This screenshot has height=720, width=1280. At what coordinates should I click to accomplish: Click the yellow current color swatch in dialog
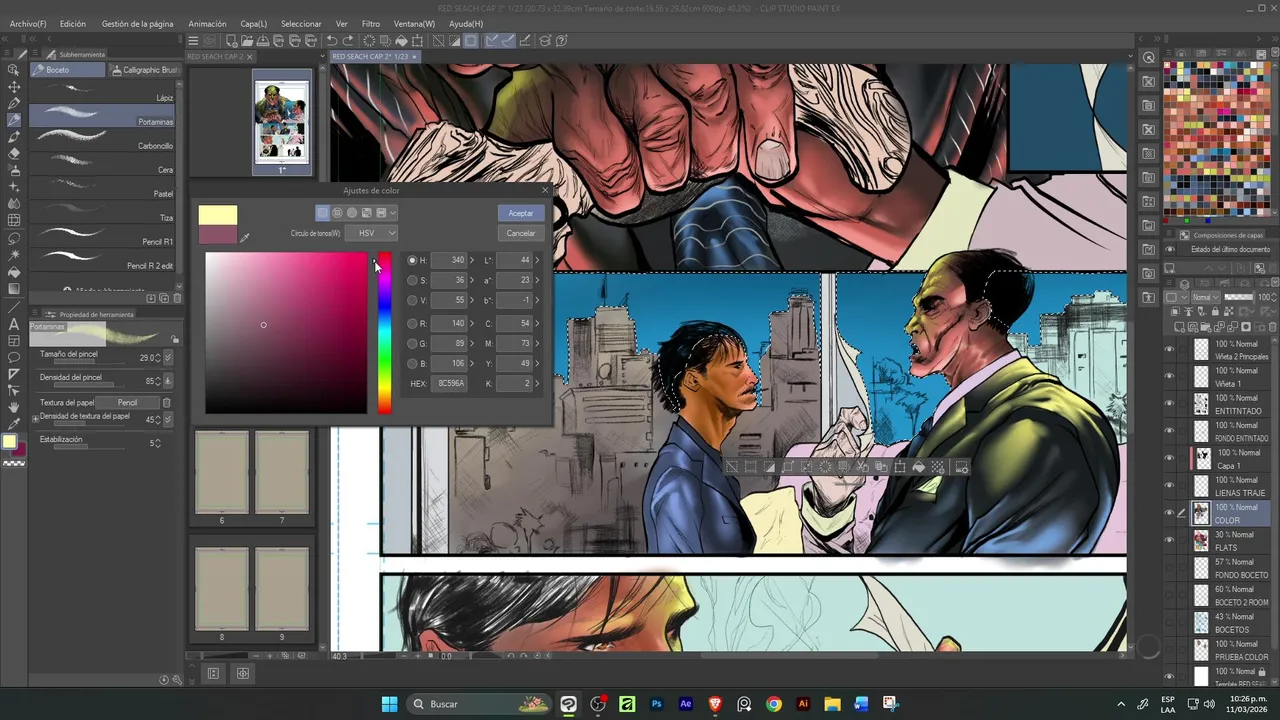[218, 215]
